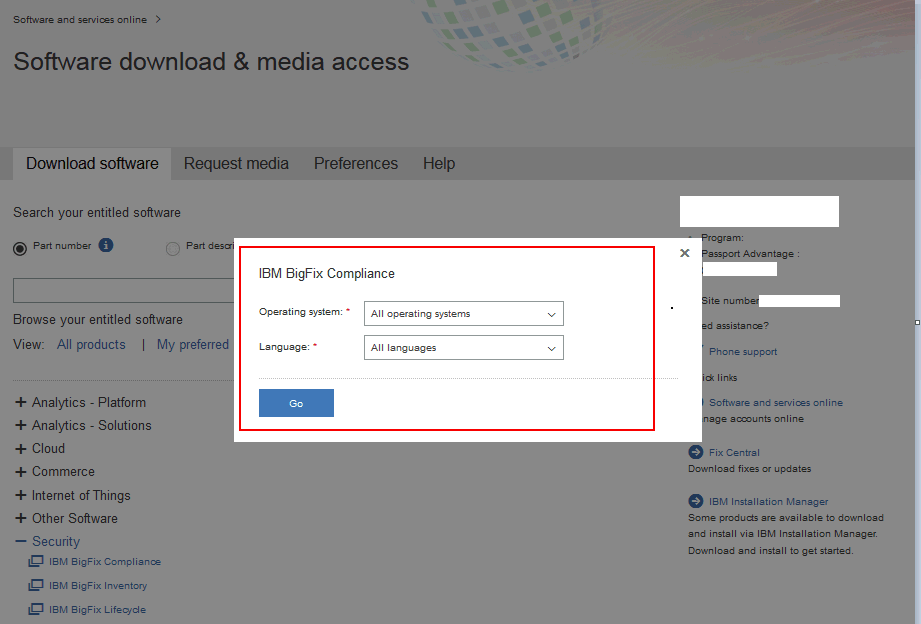Switch to the Download software tab
This screenshot has height=624, width=921.
pos(92,163)
